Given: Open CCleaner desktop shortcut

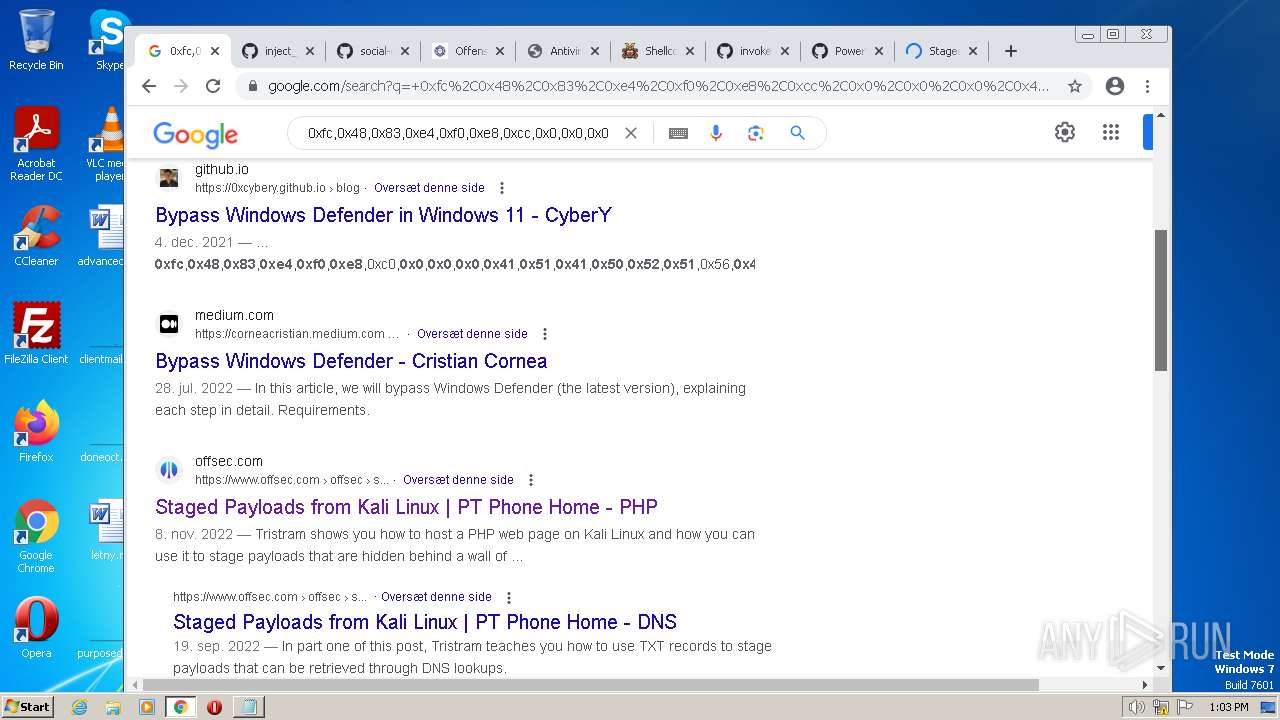Looking at the screenshot, I should pos(36,236).
